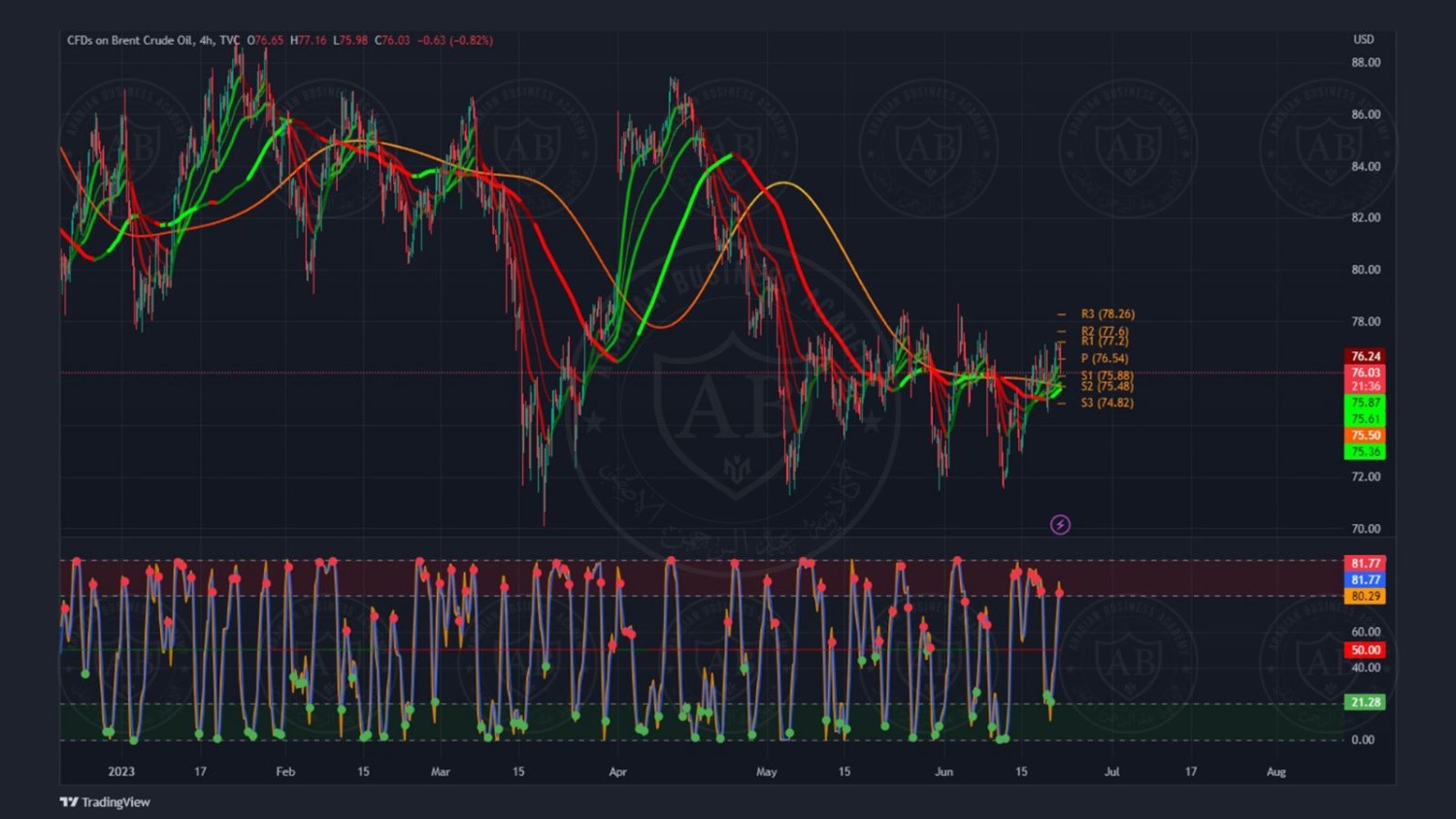
Task: Click the purple lightning bolt event icon
Action: tap(1060, 525)
